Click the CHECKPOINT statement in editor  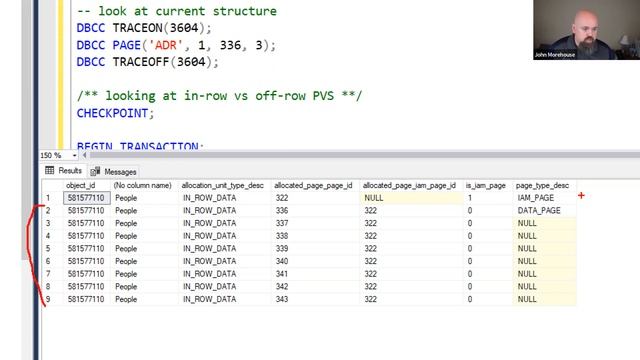pos(116,113)
